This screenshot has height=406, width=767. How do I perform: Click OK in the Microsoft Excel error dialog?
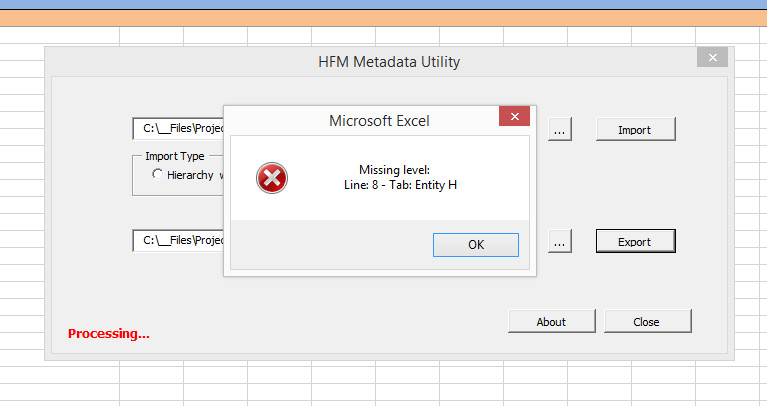coord(475,245)
